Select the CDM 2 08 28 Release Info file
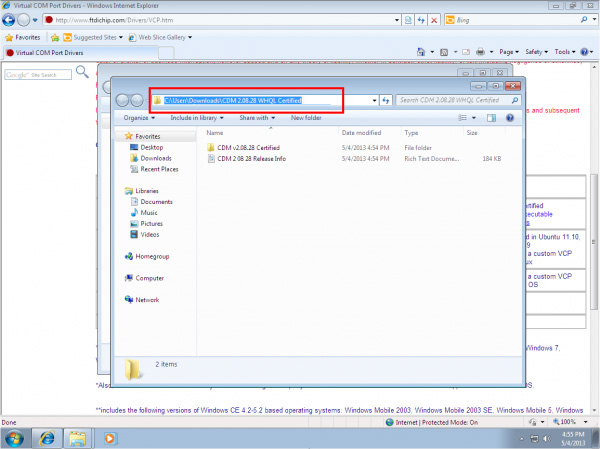 [251, 158]
